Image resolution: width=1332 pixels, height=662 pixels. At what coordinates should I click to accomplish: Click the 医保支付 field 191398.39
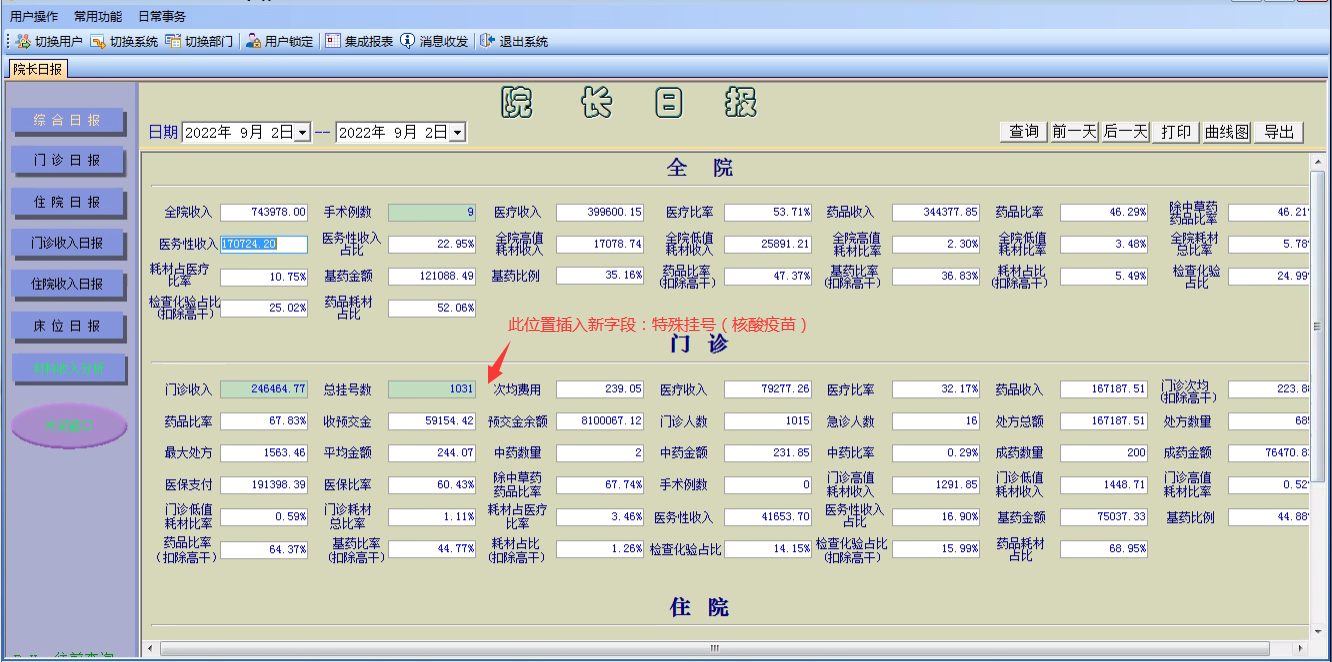pos(264,485)
